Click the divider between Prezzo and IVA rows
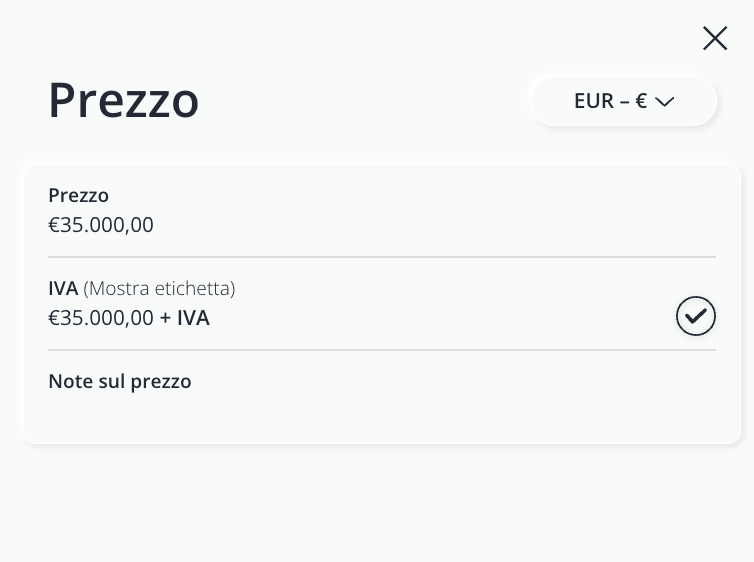Viewport: 754px width, 562px height. 382,257
